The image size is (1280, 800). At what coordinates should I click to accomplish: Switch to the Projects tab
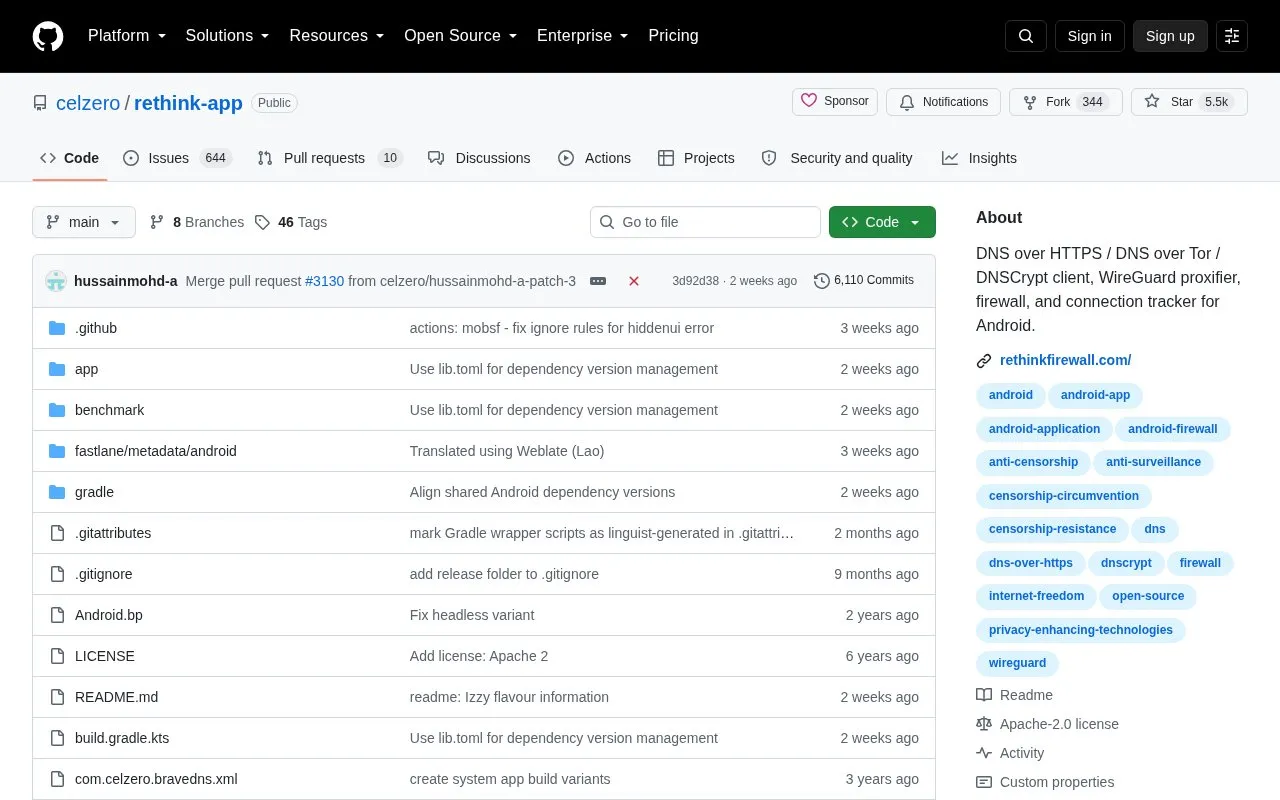pos(696,158)
